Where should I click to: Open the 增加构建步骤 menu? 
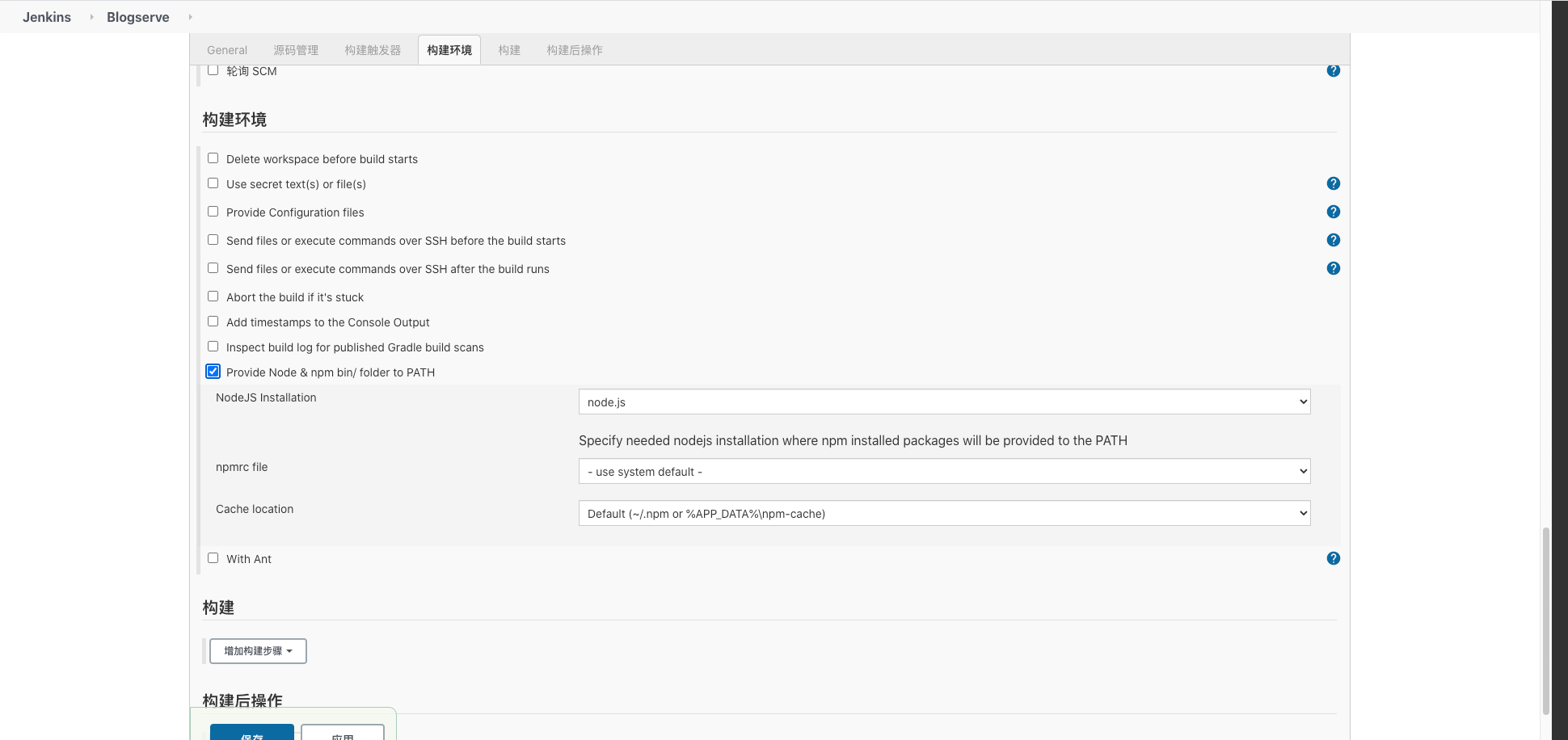[x=257, y=650]
